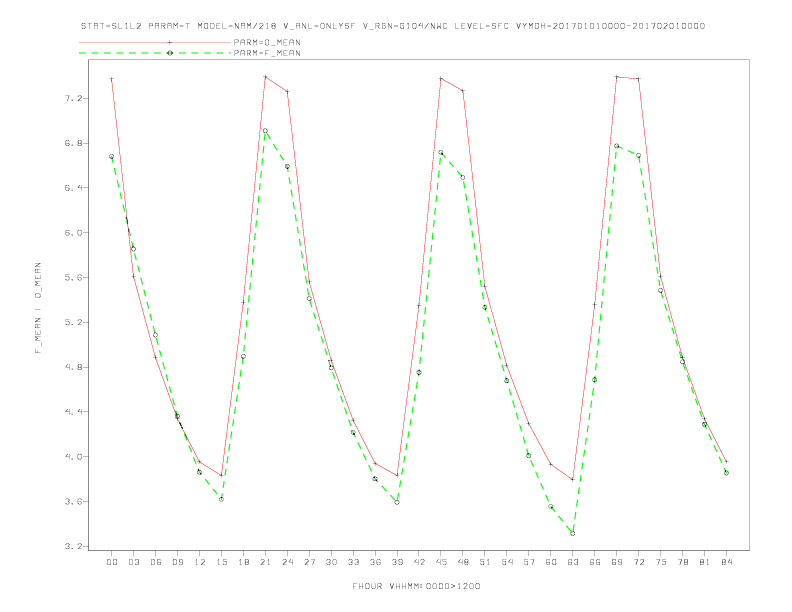Click the F_MEAN circle marker at hour 84
This screenshot has width=792, height=612.
coord(726,473)
